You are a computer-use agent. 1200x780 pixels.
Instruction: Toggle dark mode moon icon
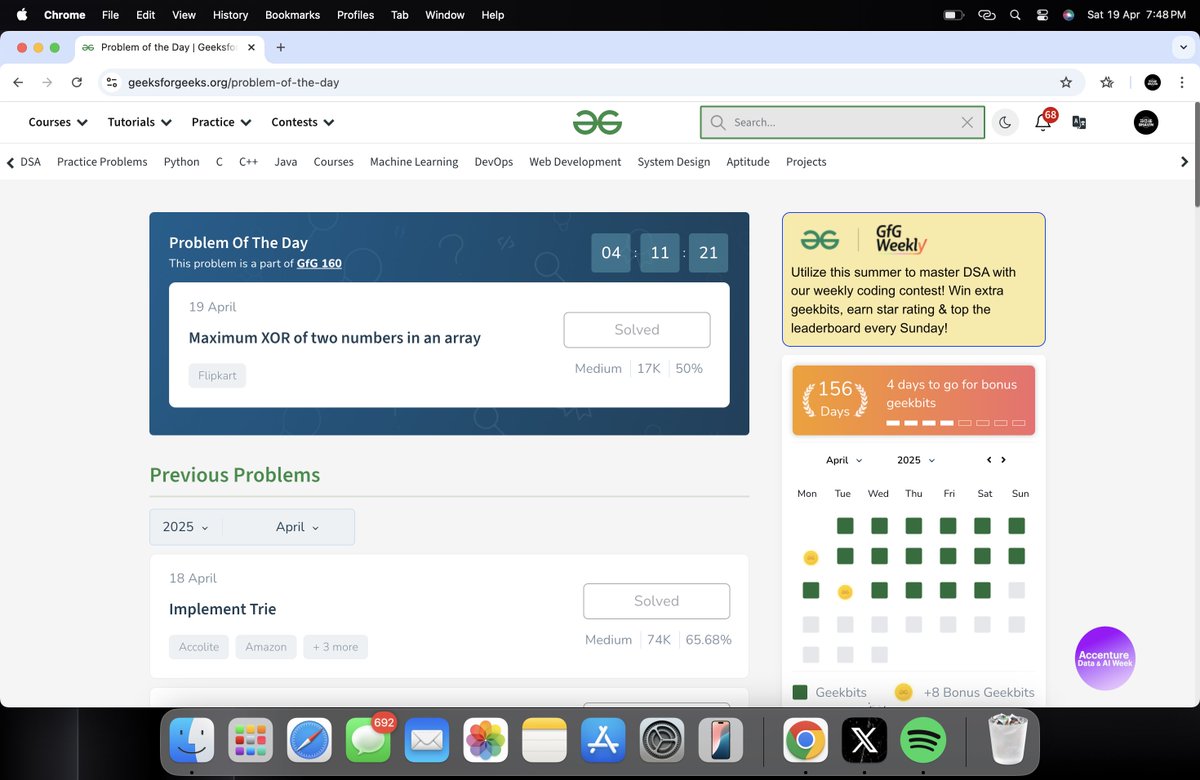(1005, 122)
